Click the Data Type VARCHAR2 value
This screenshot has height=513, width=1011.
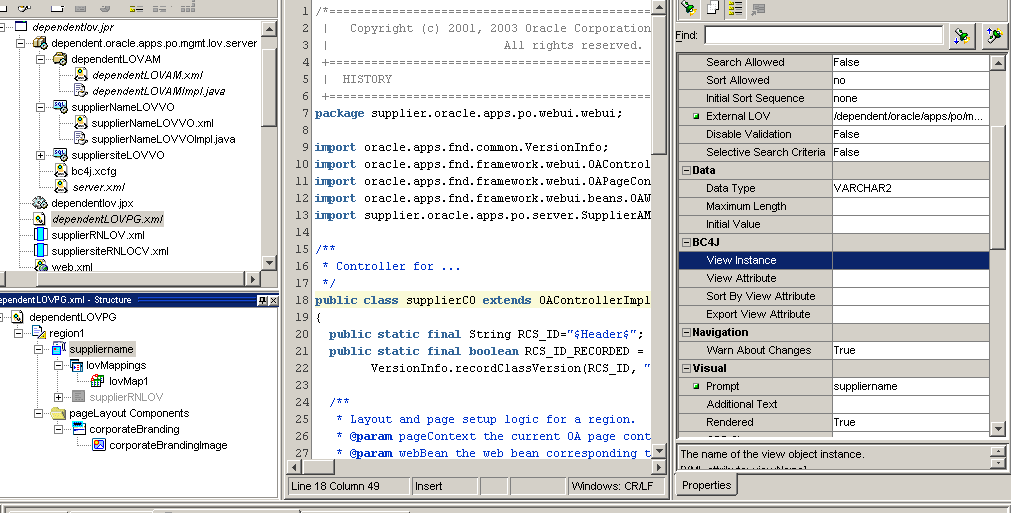point(910,188)
